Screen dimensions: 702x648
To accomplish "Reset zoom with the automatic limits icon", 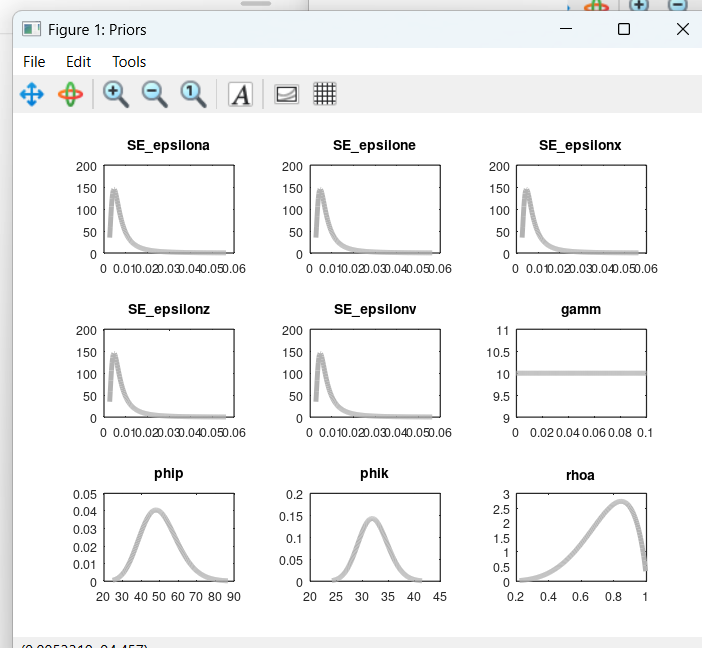I will [193, 95].
